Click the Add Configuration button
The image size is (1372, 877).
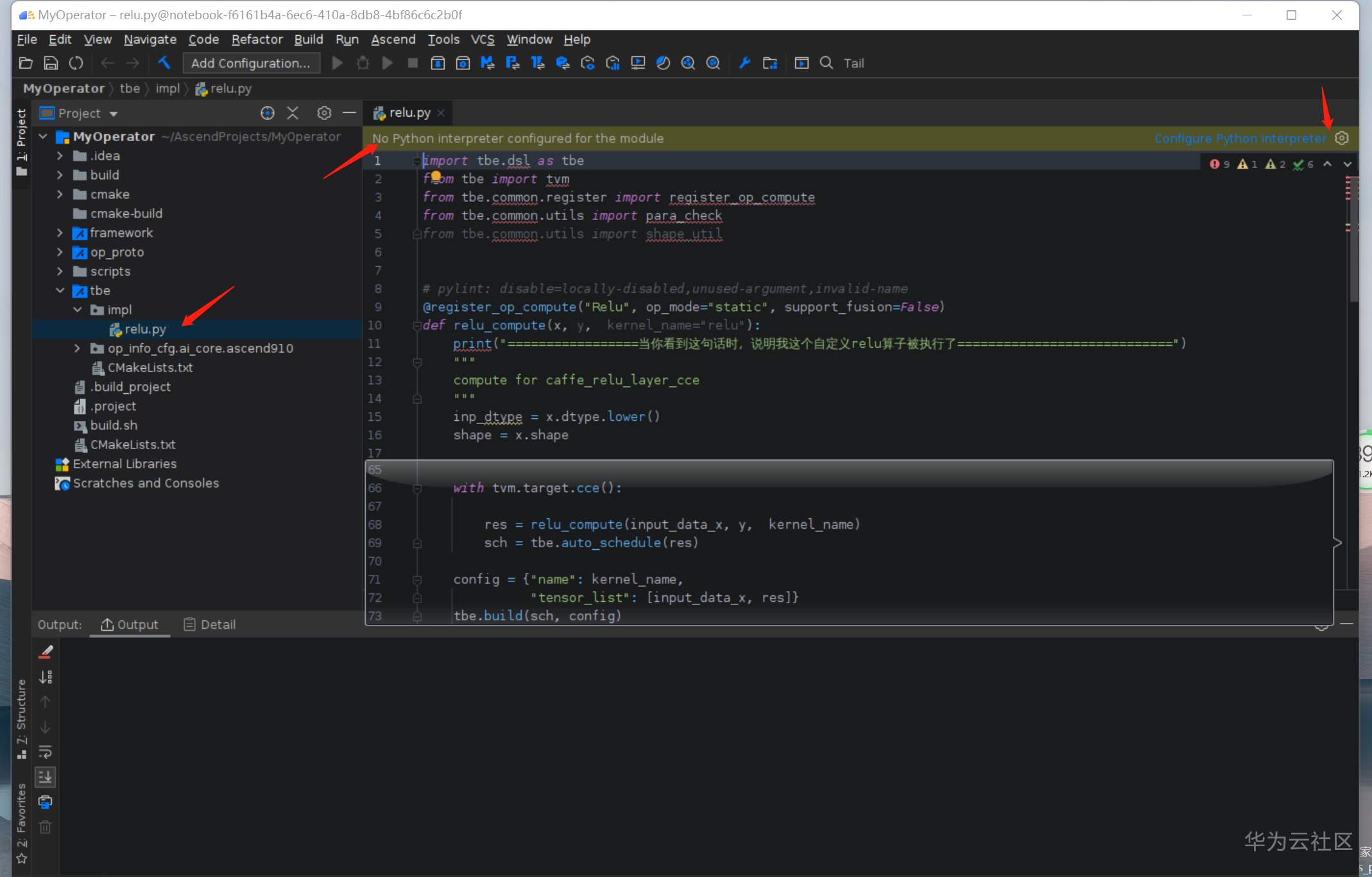251,63
